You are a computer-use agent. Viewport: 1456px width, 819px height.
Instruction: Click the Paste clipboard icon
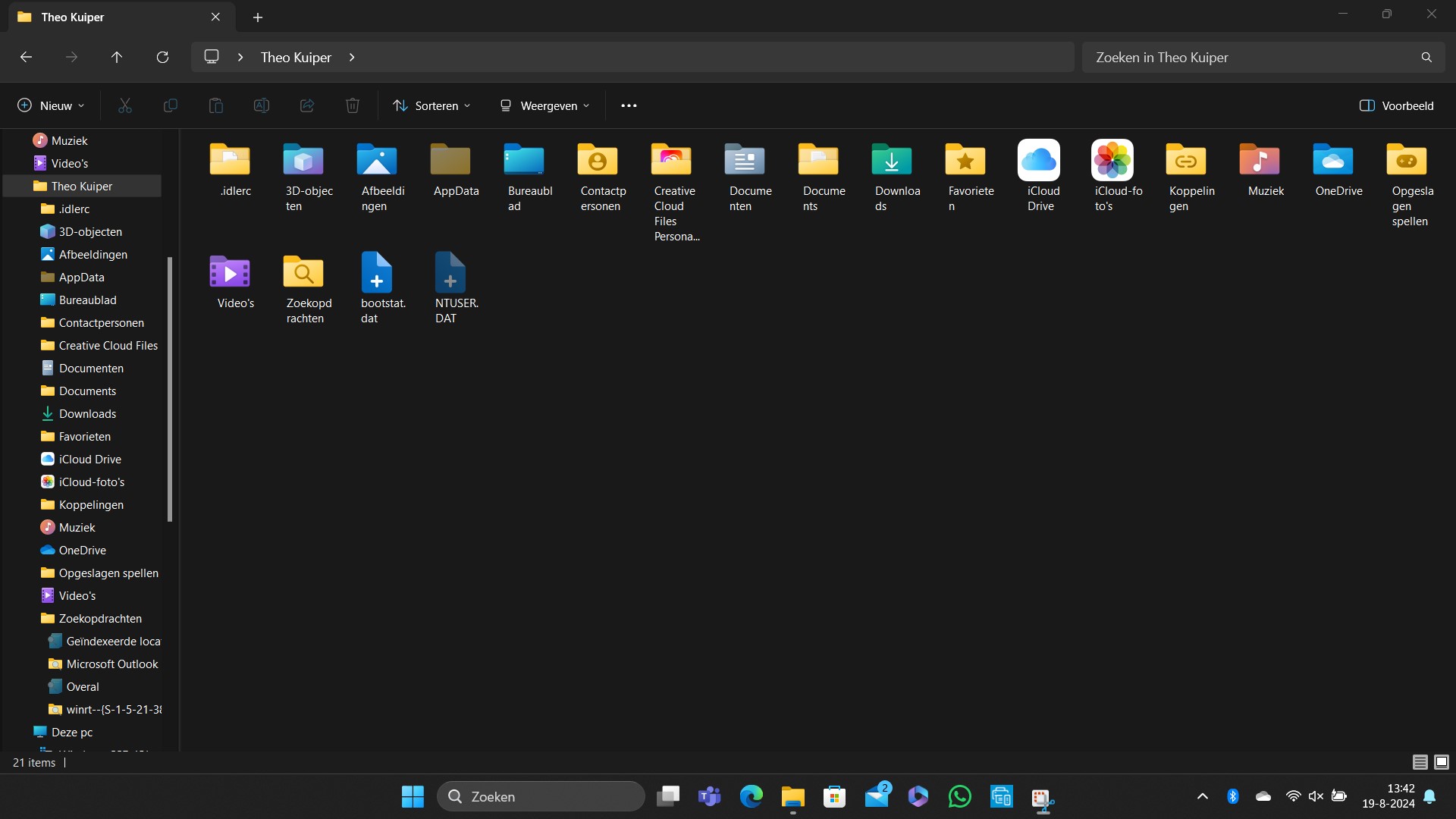(x=216, y=105)
